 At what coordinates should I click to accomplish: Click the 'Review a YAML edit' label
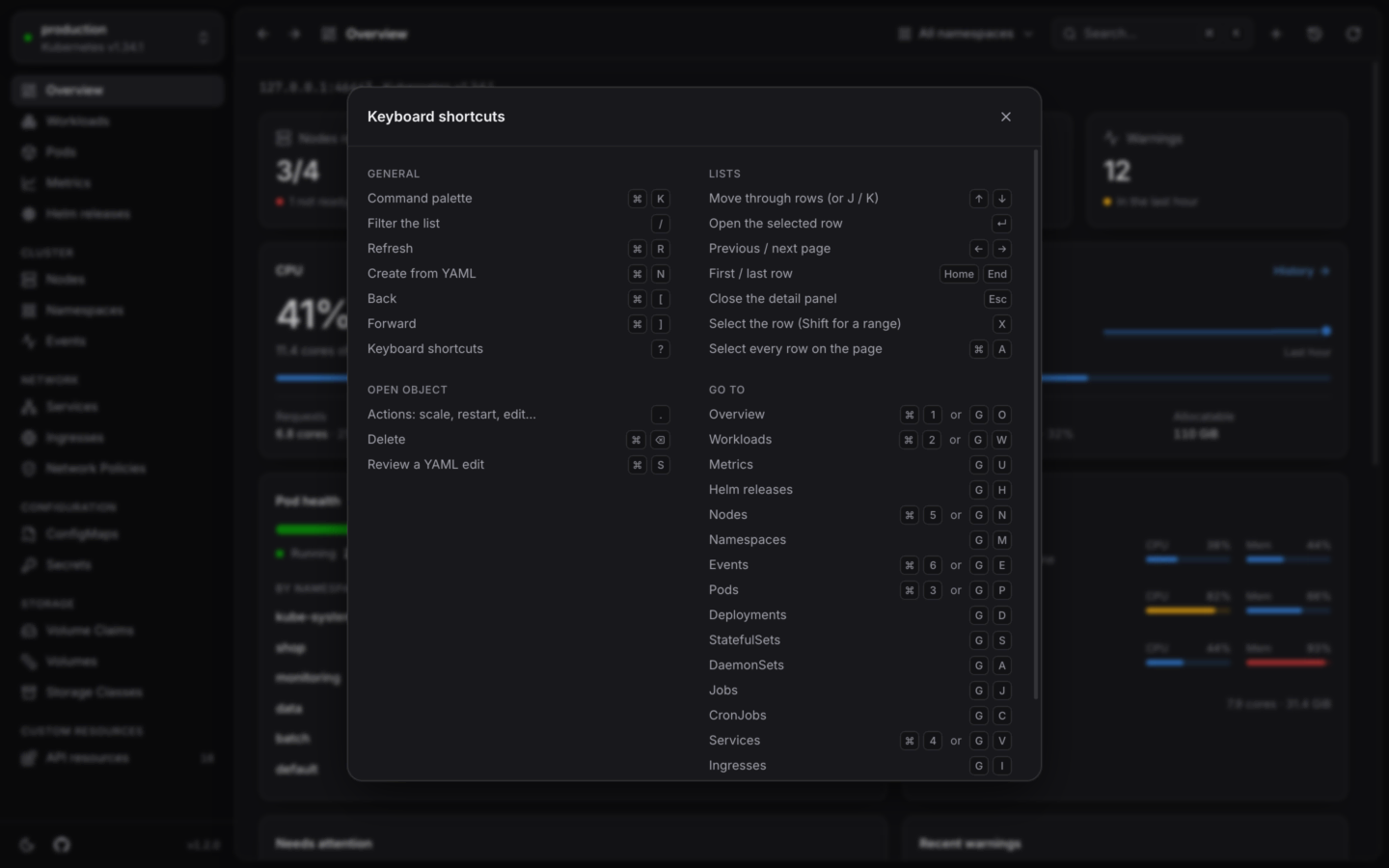(425, 465)
